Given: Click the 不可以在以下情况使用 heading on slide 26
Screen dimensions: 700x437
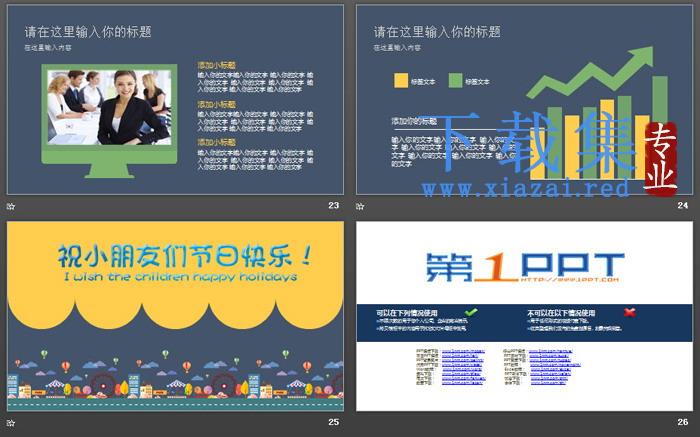Looking at the screenshot, I should (561, 313).
